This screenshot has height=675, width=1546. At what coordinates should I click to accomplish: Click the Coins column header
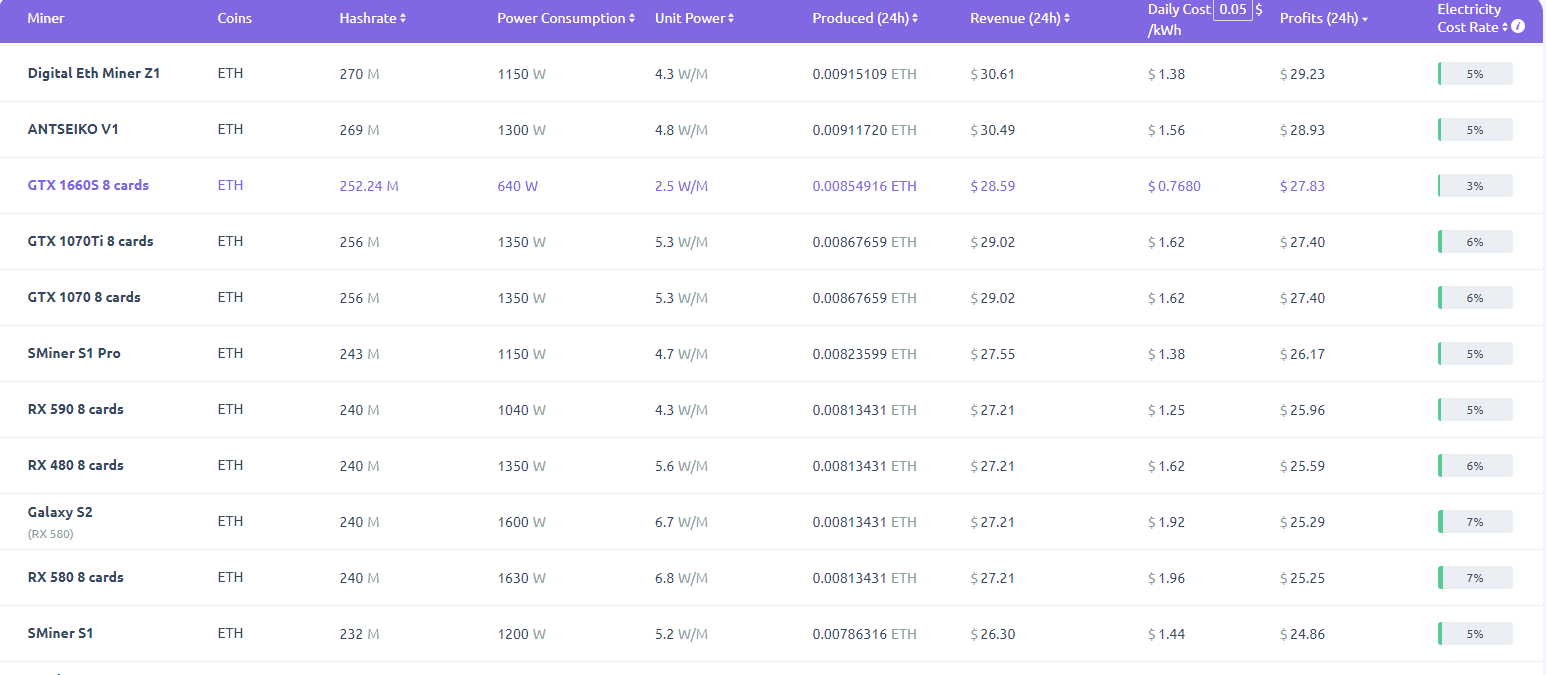click(x=234, y=19)
